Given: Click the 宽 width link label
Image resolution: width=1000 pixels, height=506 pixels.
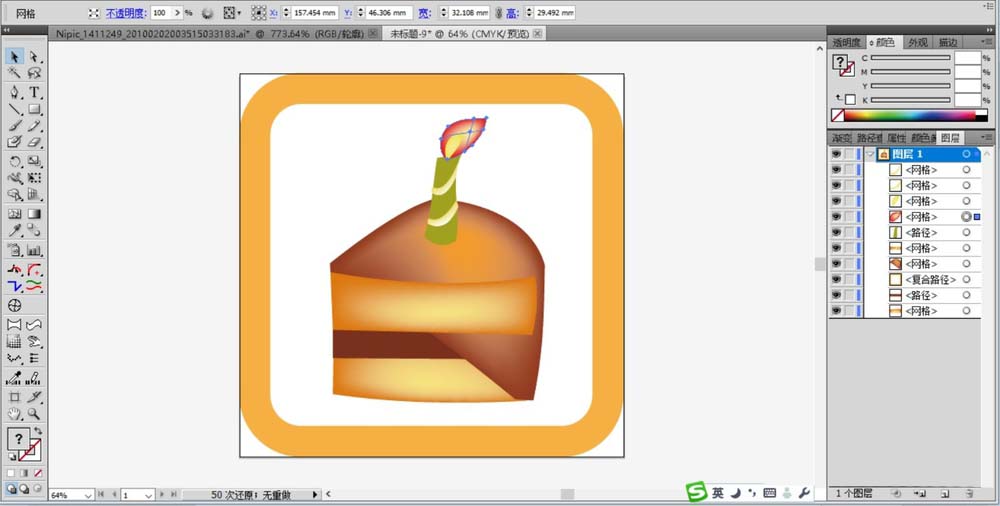Looking at the screenshot, I should (x=424, y=14).
